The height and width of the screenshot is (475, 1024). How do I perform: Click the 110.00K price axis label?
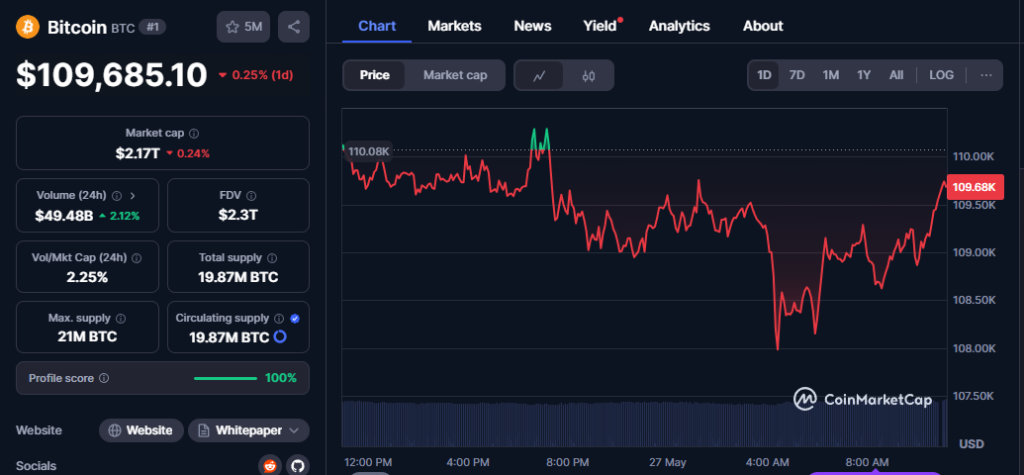point(973,157)
